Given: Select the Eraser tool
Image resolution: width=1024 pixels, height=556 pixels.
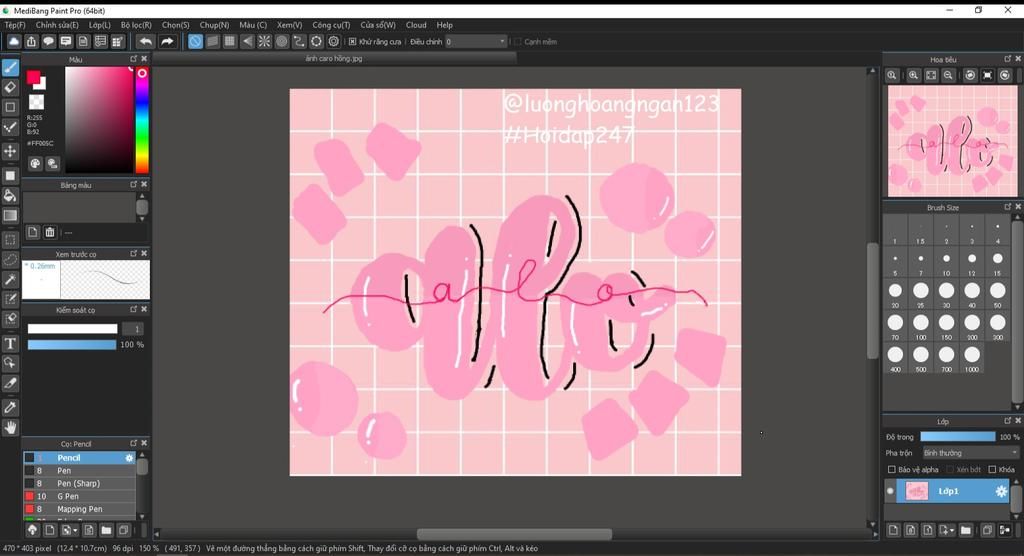Looking at the screenshot, I should click(x=10, y=87).
